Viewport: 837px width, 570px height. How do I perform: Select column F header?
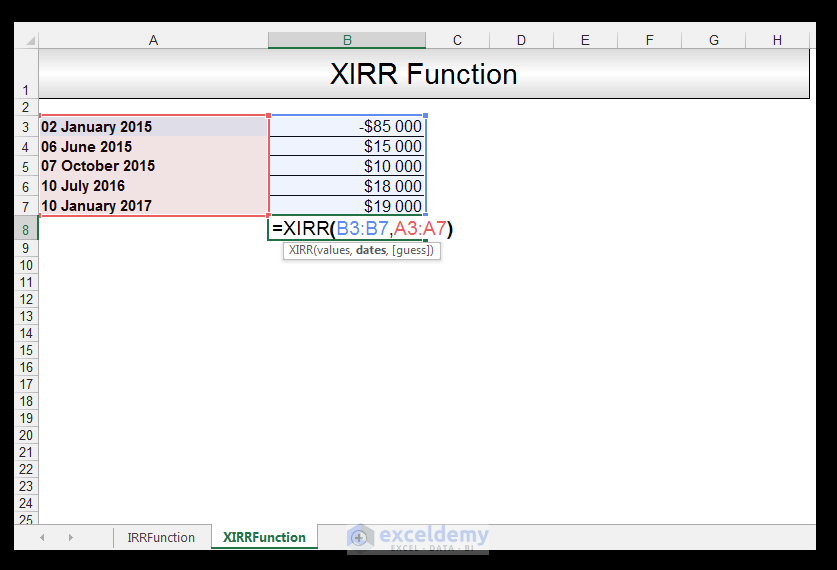coord(650,40)
